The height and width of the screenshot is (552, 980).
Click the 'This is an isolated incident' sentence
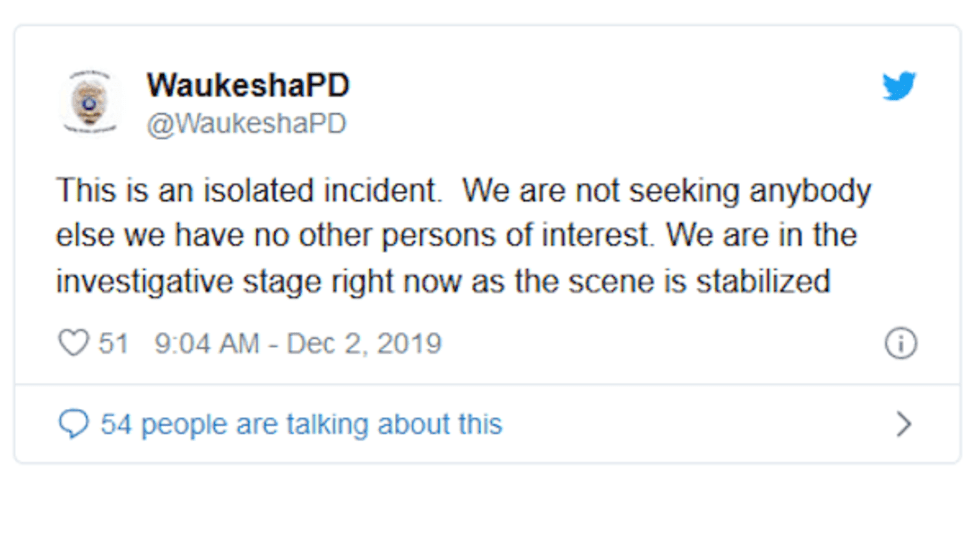coord(246,190)
